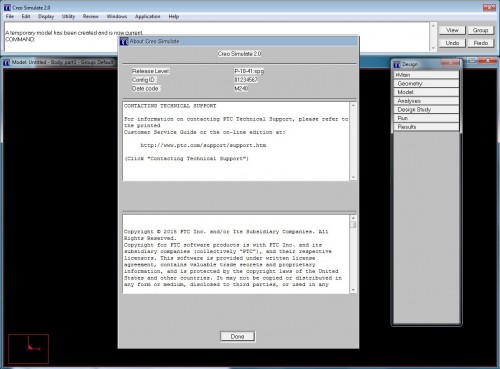500x369 pixels.
Task: Click down arrow of copyright text scrollbar
Action: click(353, 290)
